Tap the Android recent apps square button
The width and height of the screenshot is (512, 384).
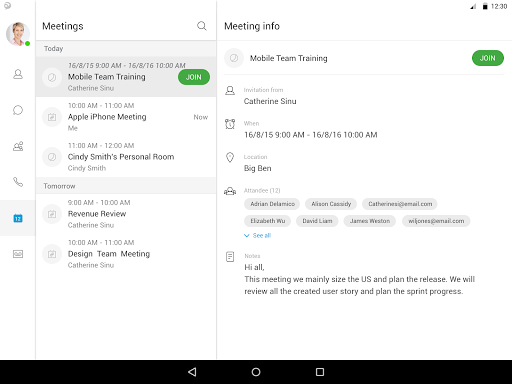(x=320, y=372)
